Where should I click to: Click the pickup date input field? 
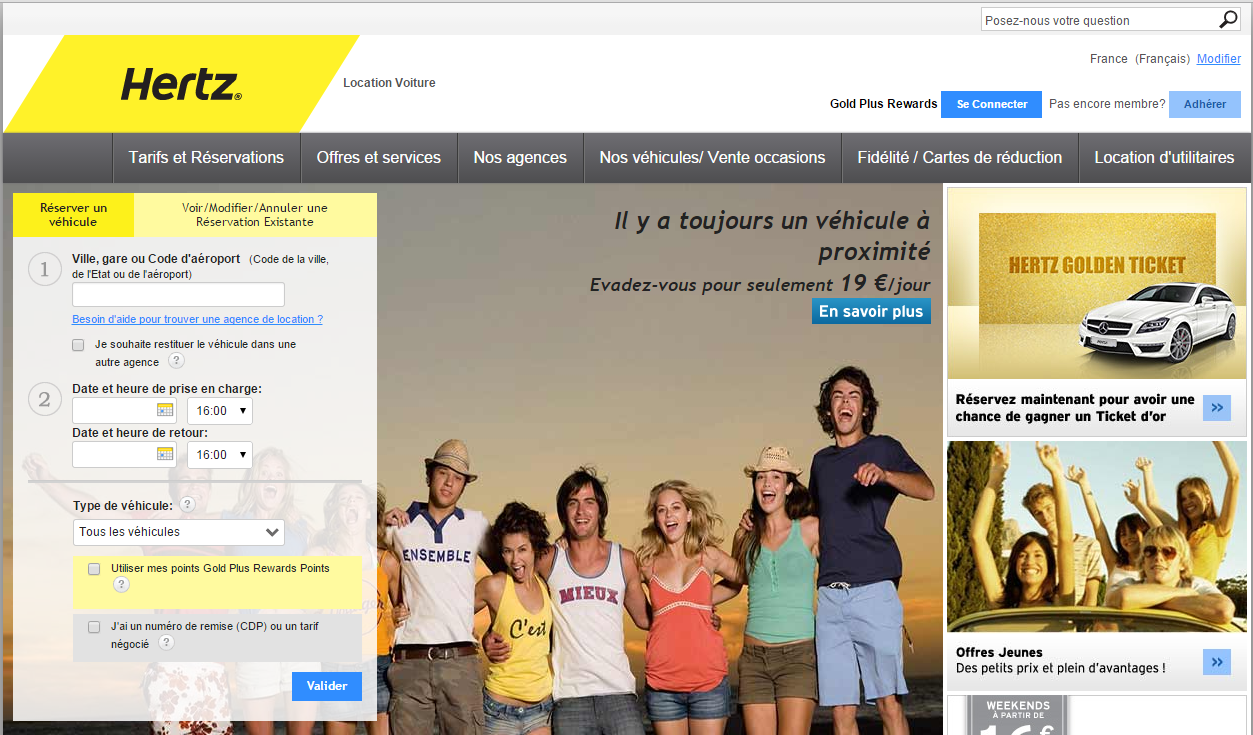tap(124, 410)
